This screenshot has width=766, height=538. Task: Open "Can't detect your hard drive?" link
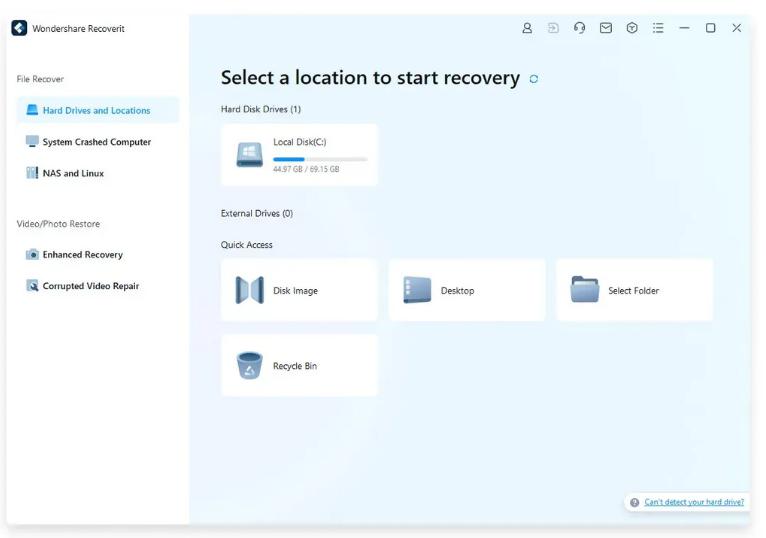[693, 502]
